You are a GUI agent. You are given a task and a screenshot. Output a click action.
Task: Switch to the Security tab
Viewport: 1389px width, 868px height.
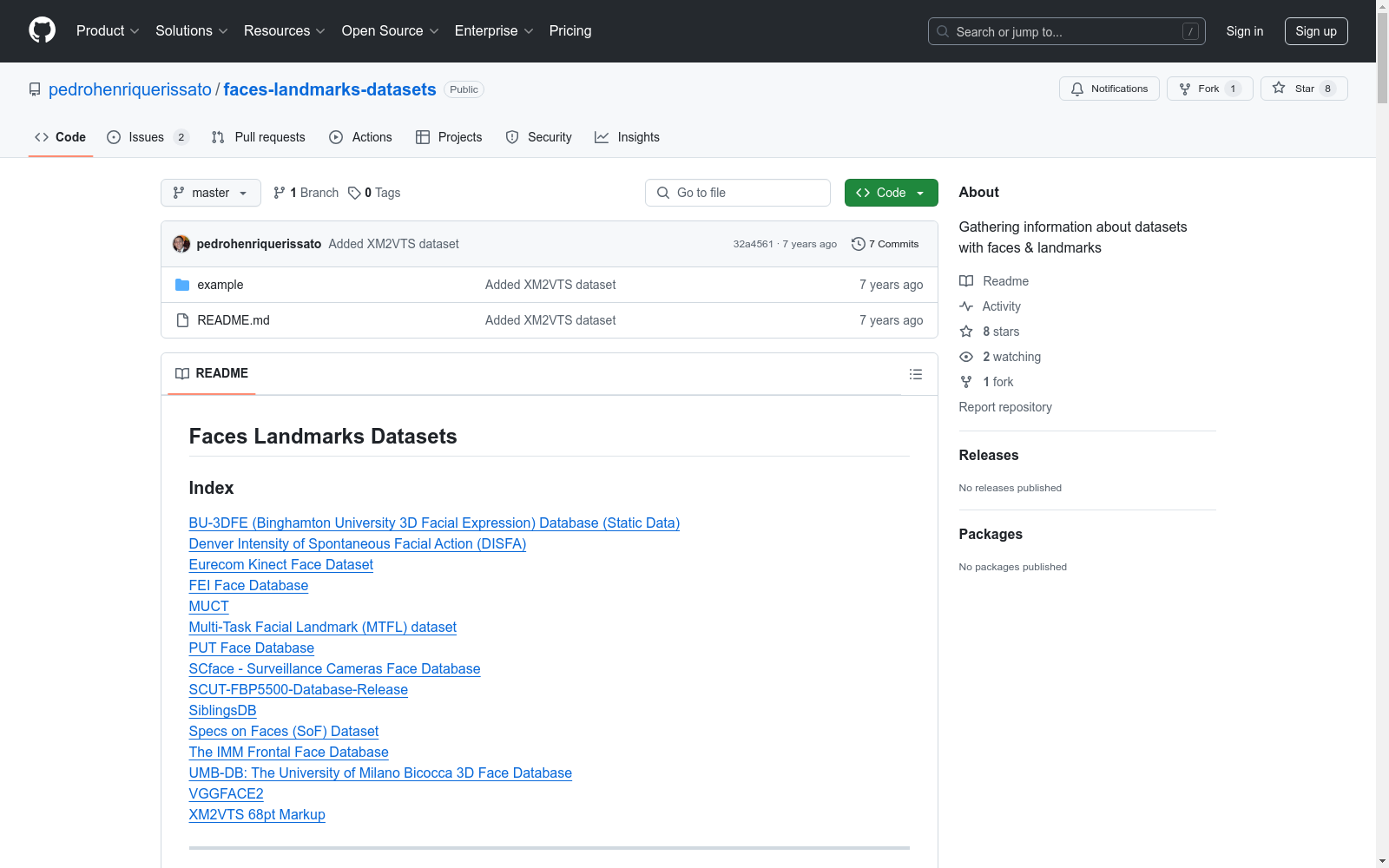click(539, 137)
